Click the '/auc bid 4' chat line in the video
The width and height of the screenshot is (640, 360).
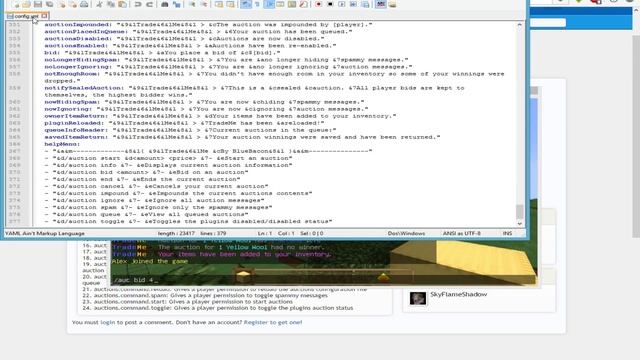pos(135,280)
